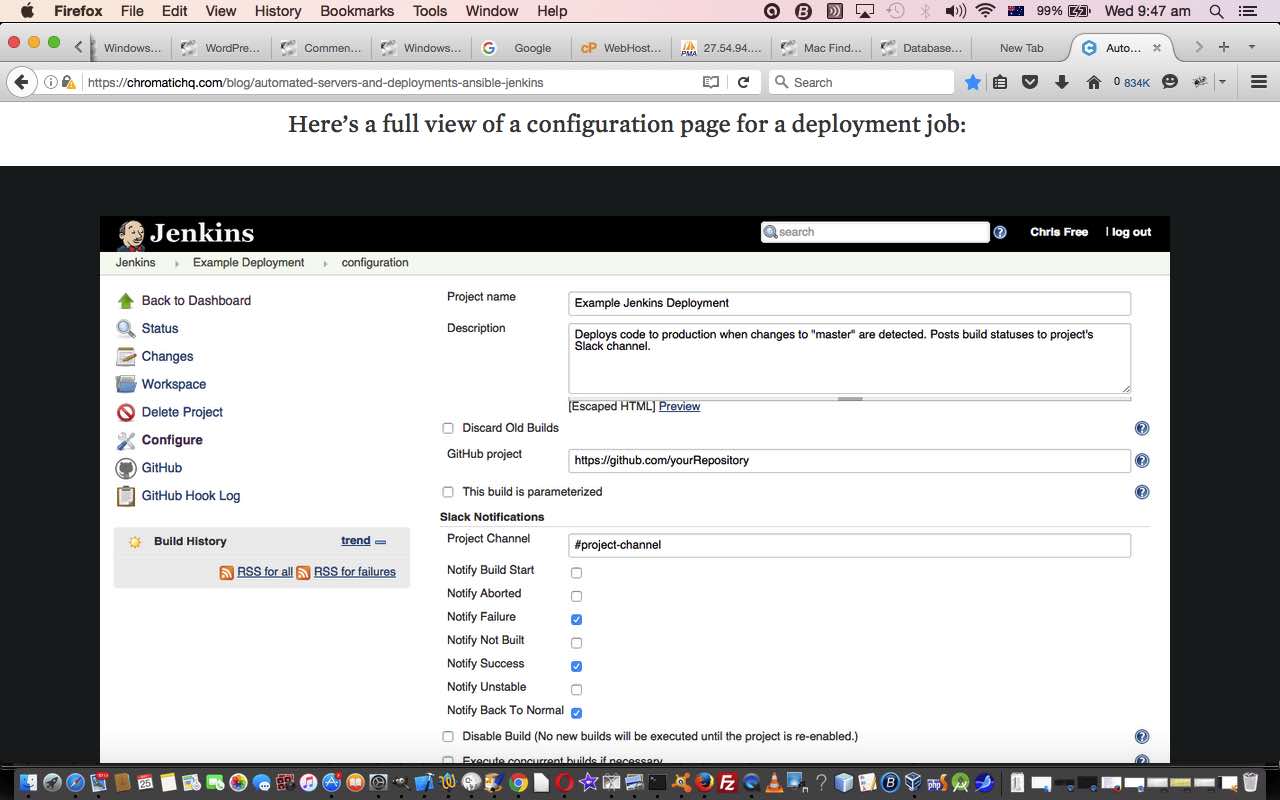Screen dimensions: 1280x800
Task: Click the Workspace folder icon
Action: point(125,384)
